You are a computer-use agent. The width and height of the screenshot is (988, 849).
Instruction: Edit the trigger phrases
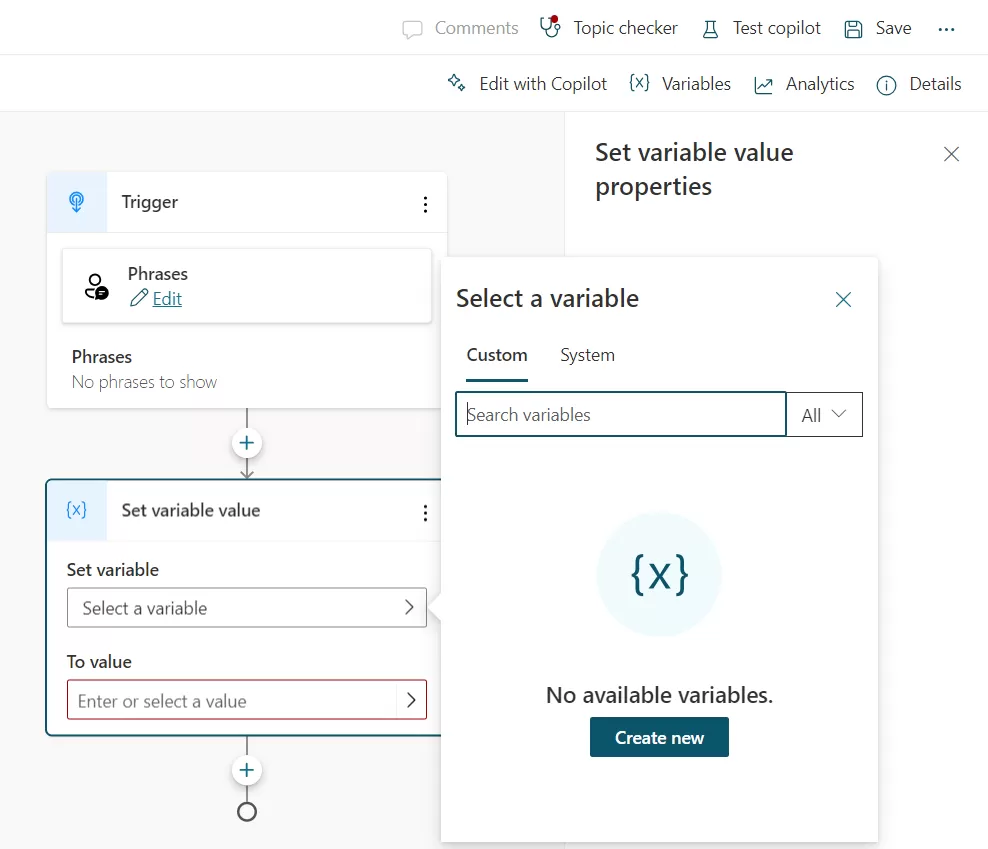(166, 298)
